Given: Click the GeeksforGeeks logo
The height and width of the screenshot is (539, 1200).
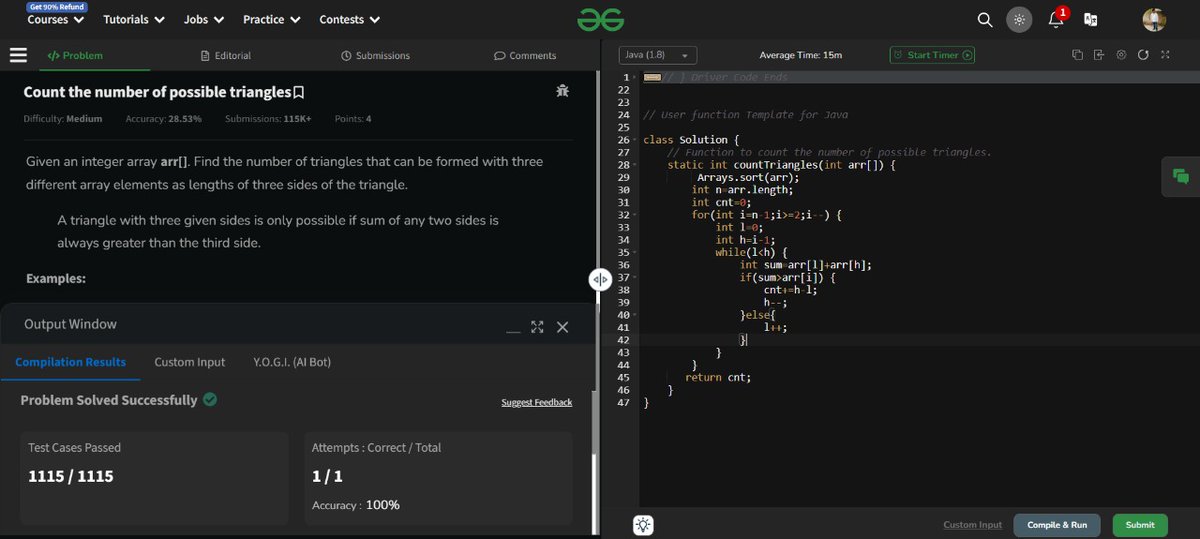Looking at the screenshot, I should pos(600,19).
